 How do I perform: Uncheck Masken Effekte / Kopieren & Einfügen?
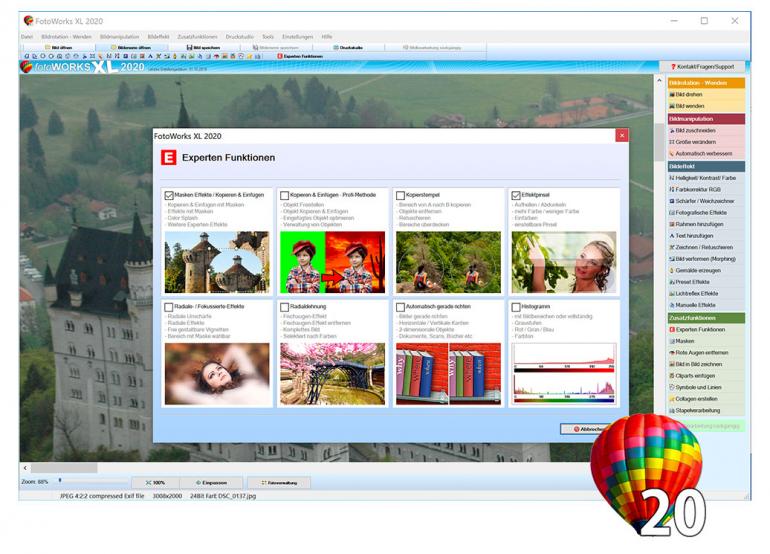[x=169, y=195]
